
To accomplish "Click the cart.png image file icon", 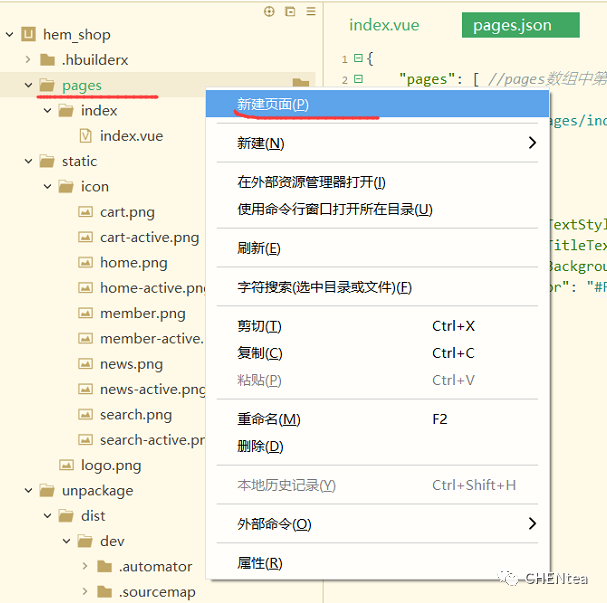I will [85, 212].
